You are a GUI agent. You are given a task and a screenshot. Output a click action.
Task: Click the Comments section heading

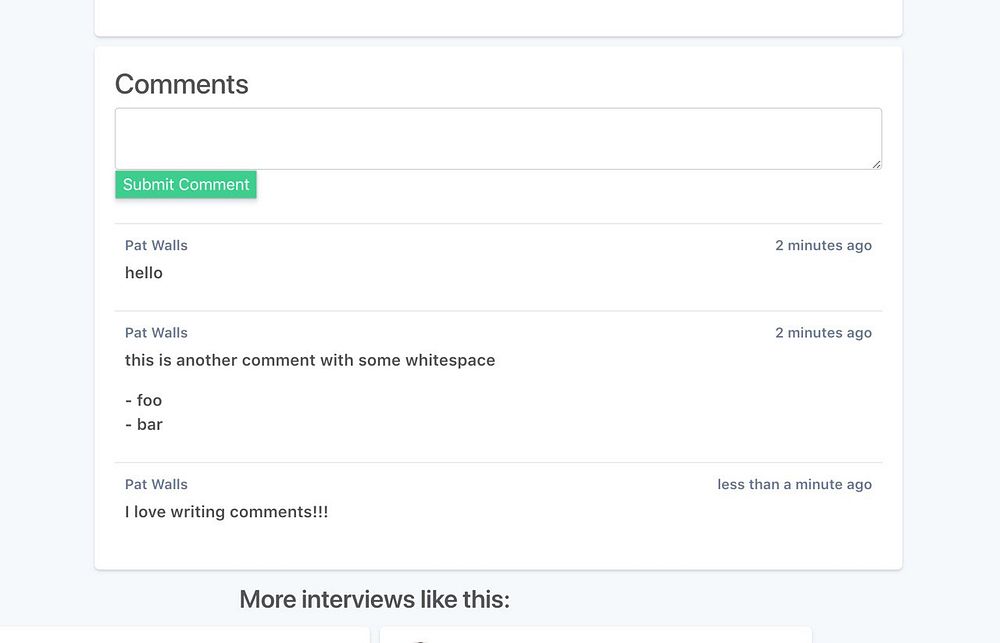click(182, 84)
